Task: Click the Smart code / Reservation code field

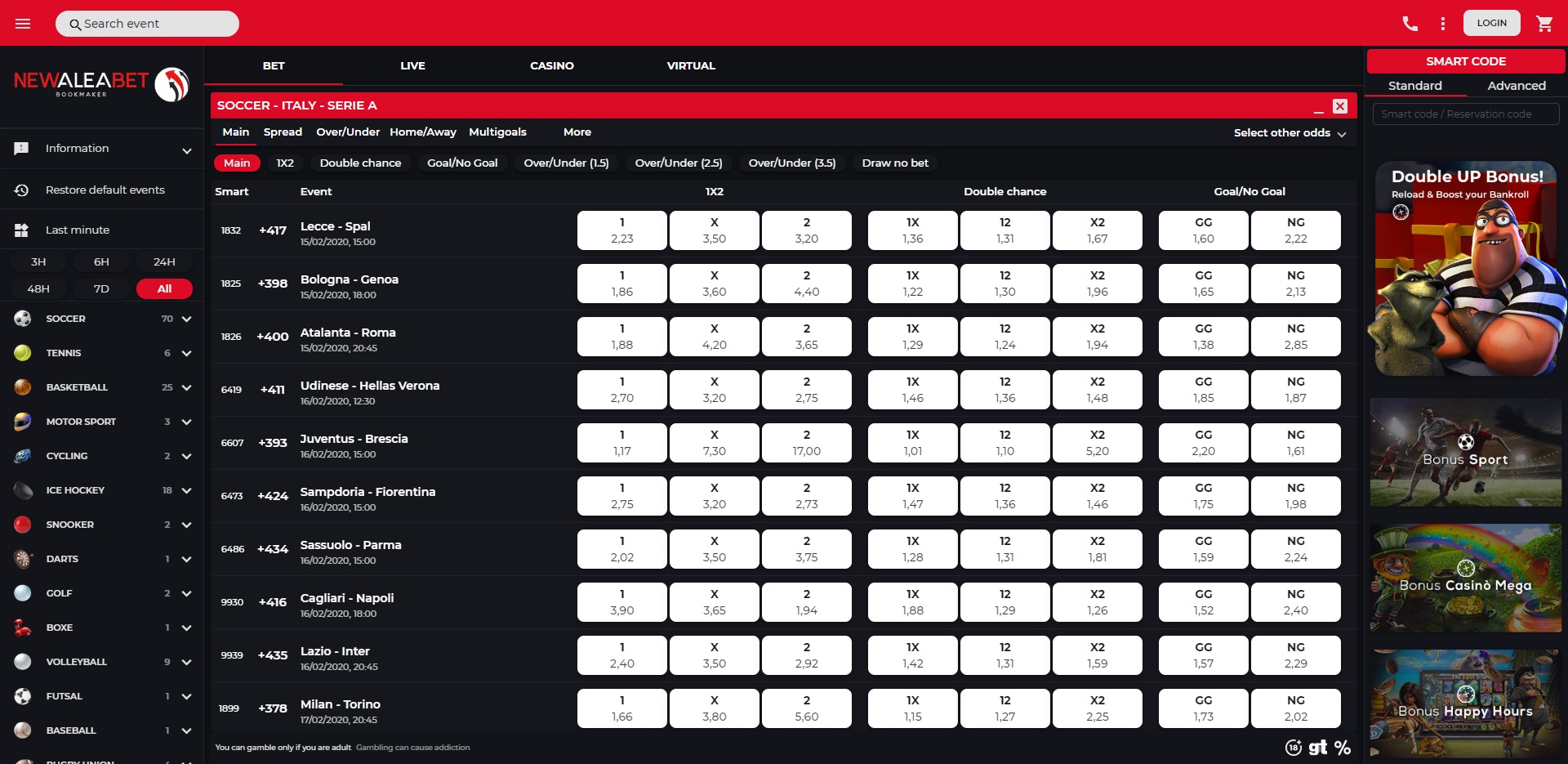Action: 1466,114
